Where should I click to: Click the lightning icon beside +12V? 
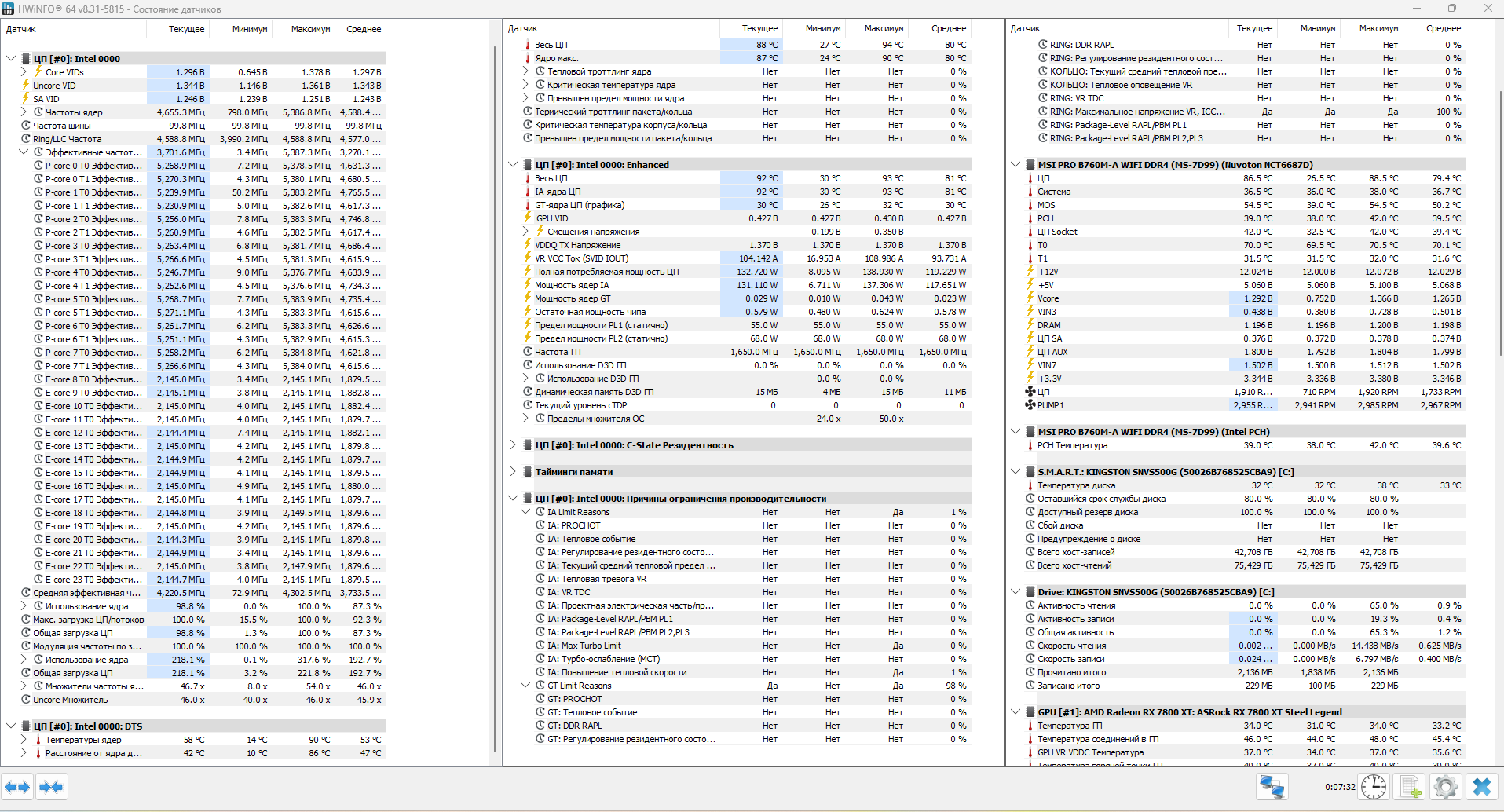click(x=1030, y=272)
